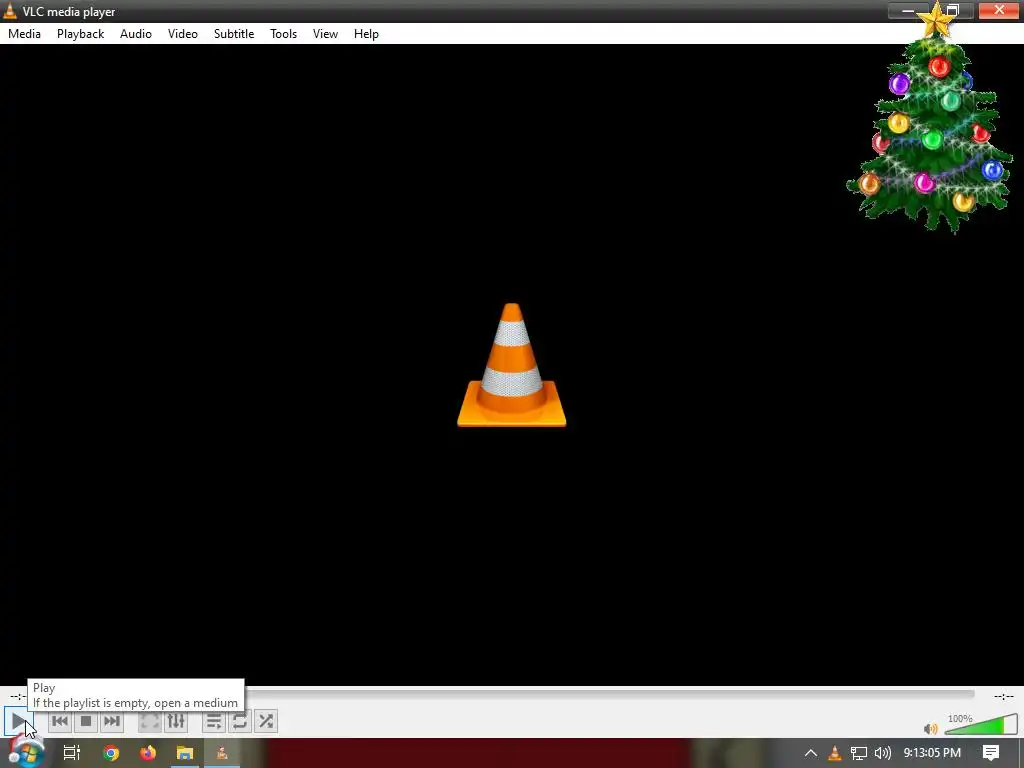Toggle remaining time label at right
The image size is (1024, 768).
point(1004,696)
